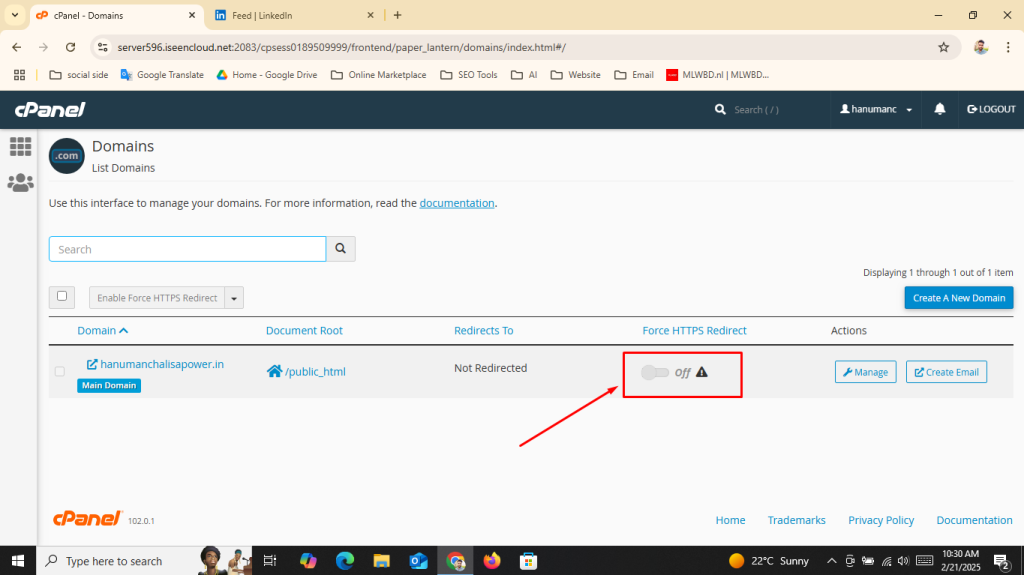The image size is (1024, 575).
Task: Check the hanumanchalisapower.in row checkbox
Action: [x=59, y=371]
